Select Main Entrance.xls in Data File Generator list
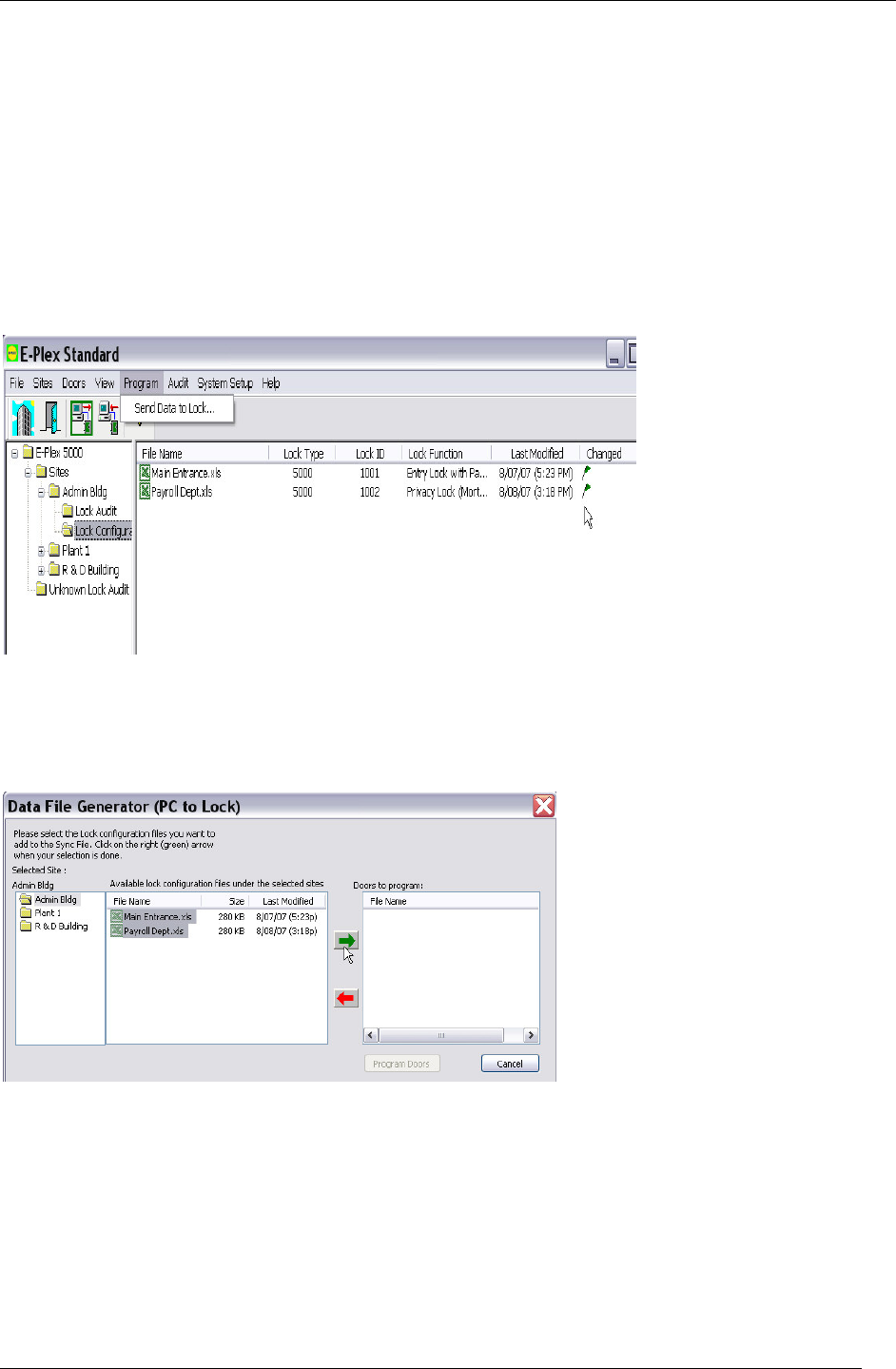Image resolution: width=896 pixels, height=1369 pixels. click(158, 917)
